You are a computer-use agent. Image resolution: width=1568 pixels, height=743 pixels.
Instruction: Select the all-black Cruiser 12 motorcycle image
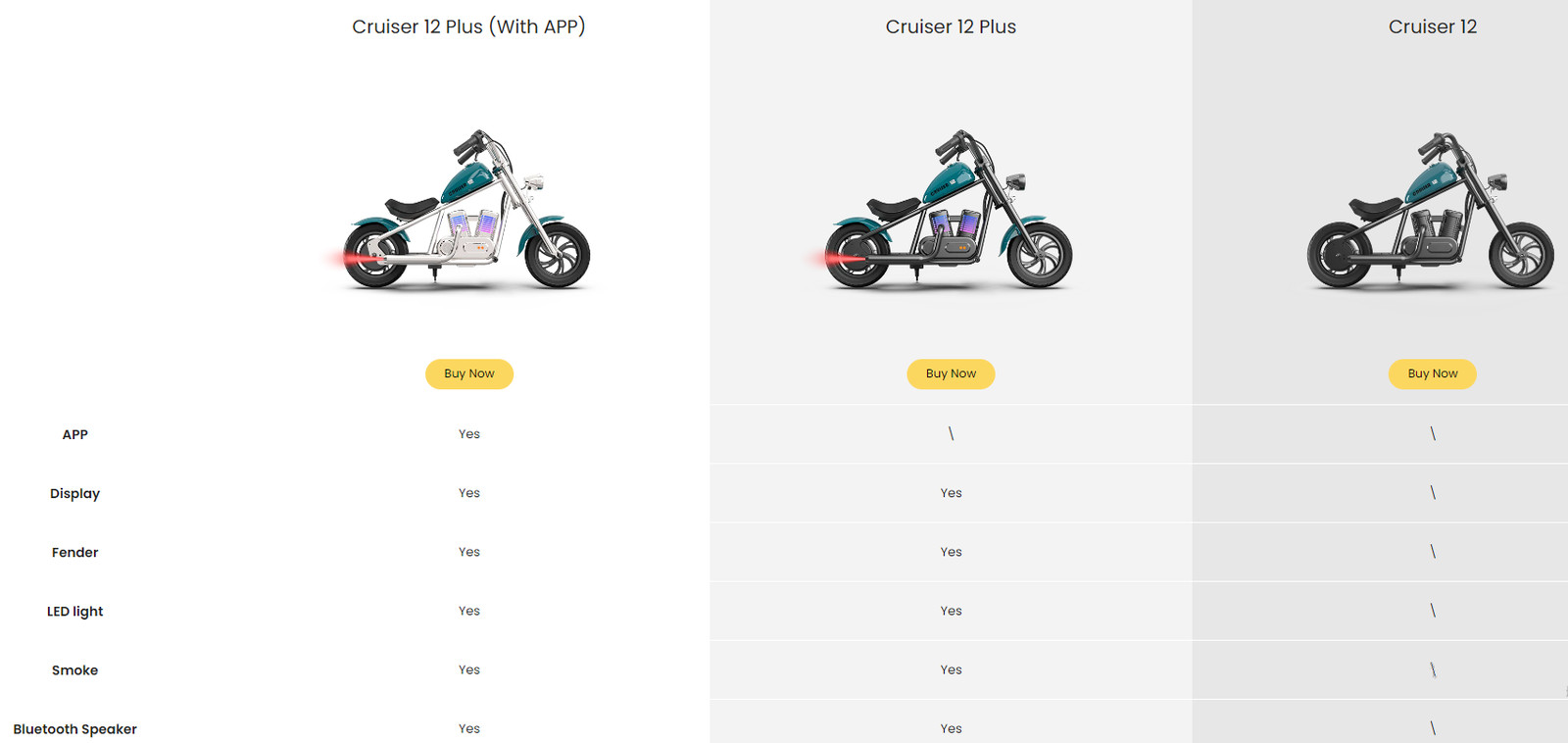(1431, 212)
